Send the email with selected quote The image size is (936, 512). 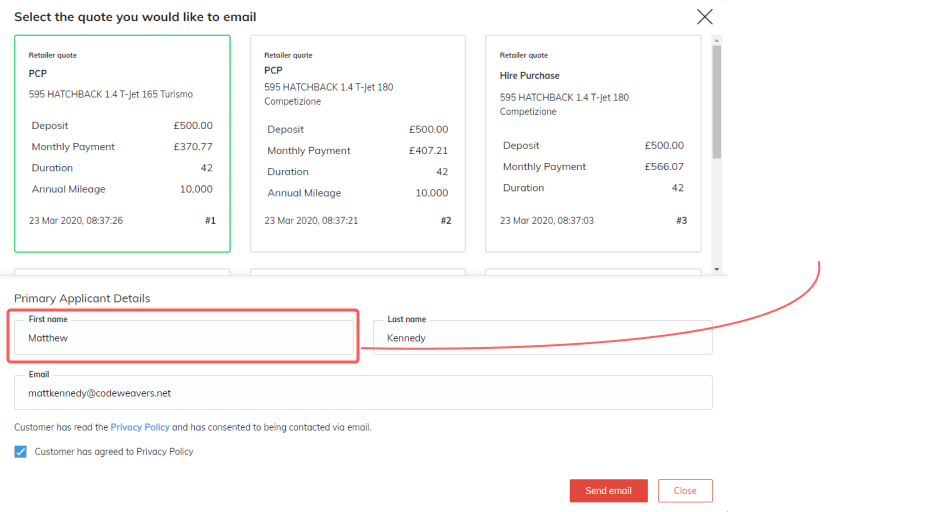(608, 491)
